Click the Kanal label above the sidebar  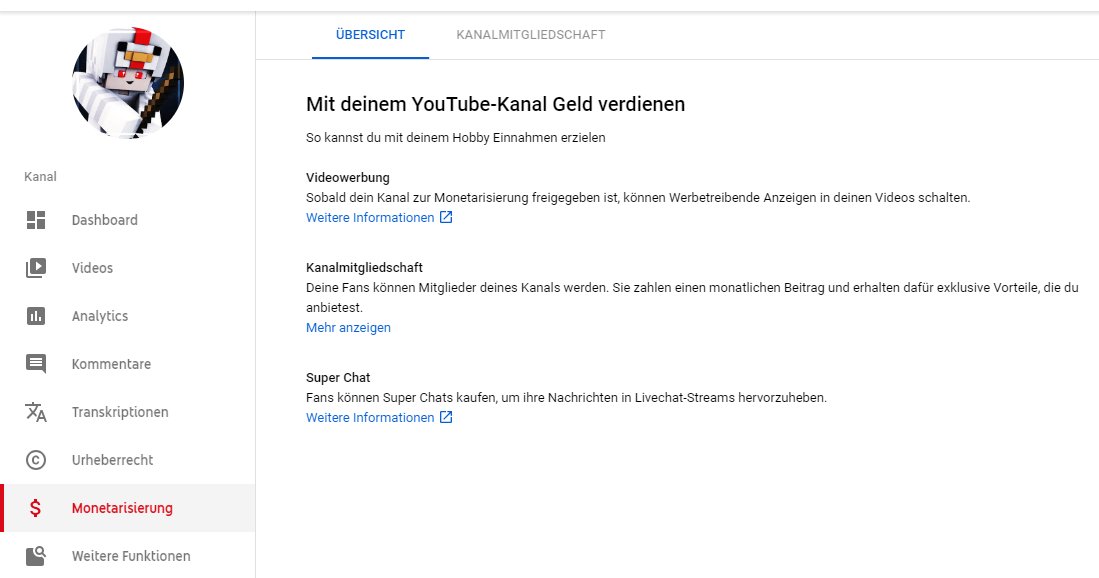coord(40,177)
